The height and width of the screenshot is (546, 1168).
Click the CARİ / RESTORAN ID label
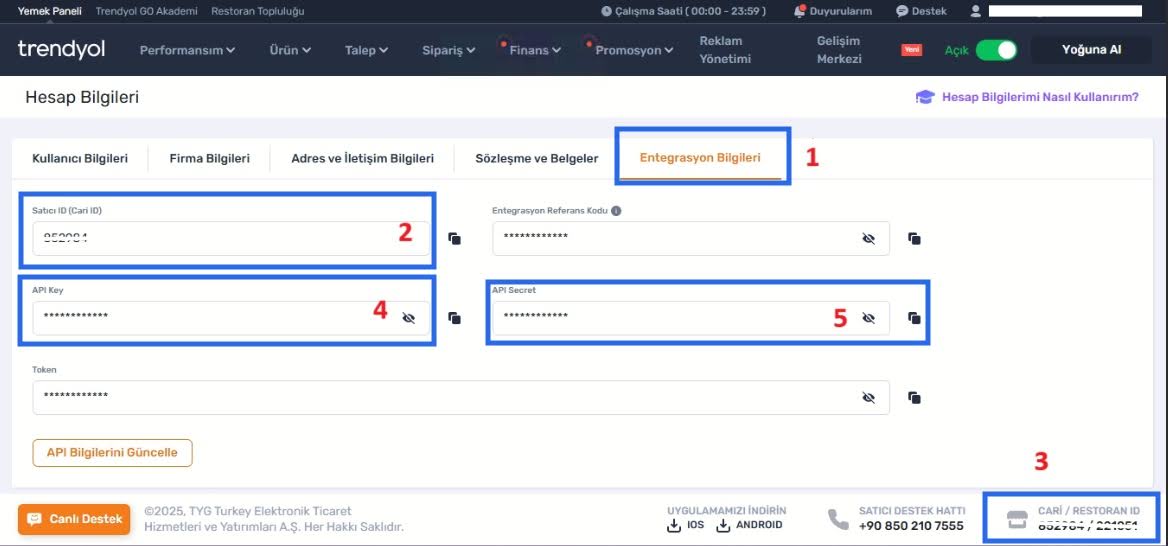(x=1088, y=511)
